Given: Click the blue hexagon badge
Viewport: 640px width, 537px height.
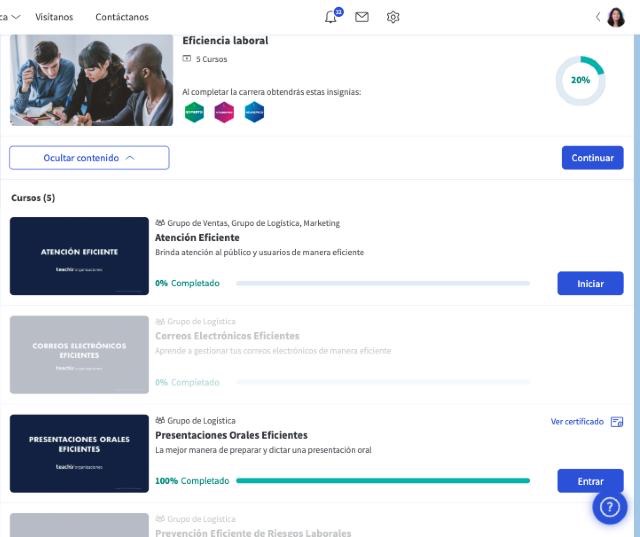Looking at the screenshot, I should point(254,112).
